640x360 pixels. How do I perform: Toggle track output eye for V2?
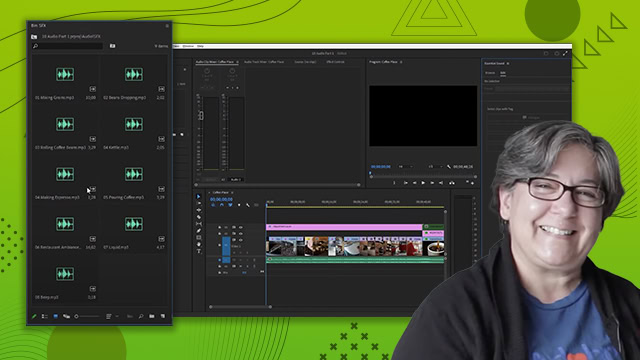pos(240,233)
